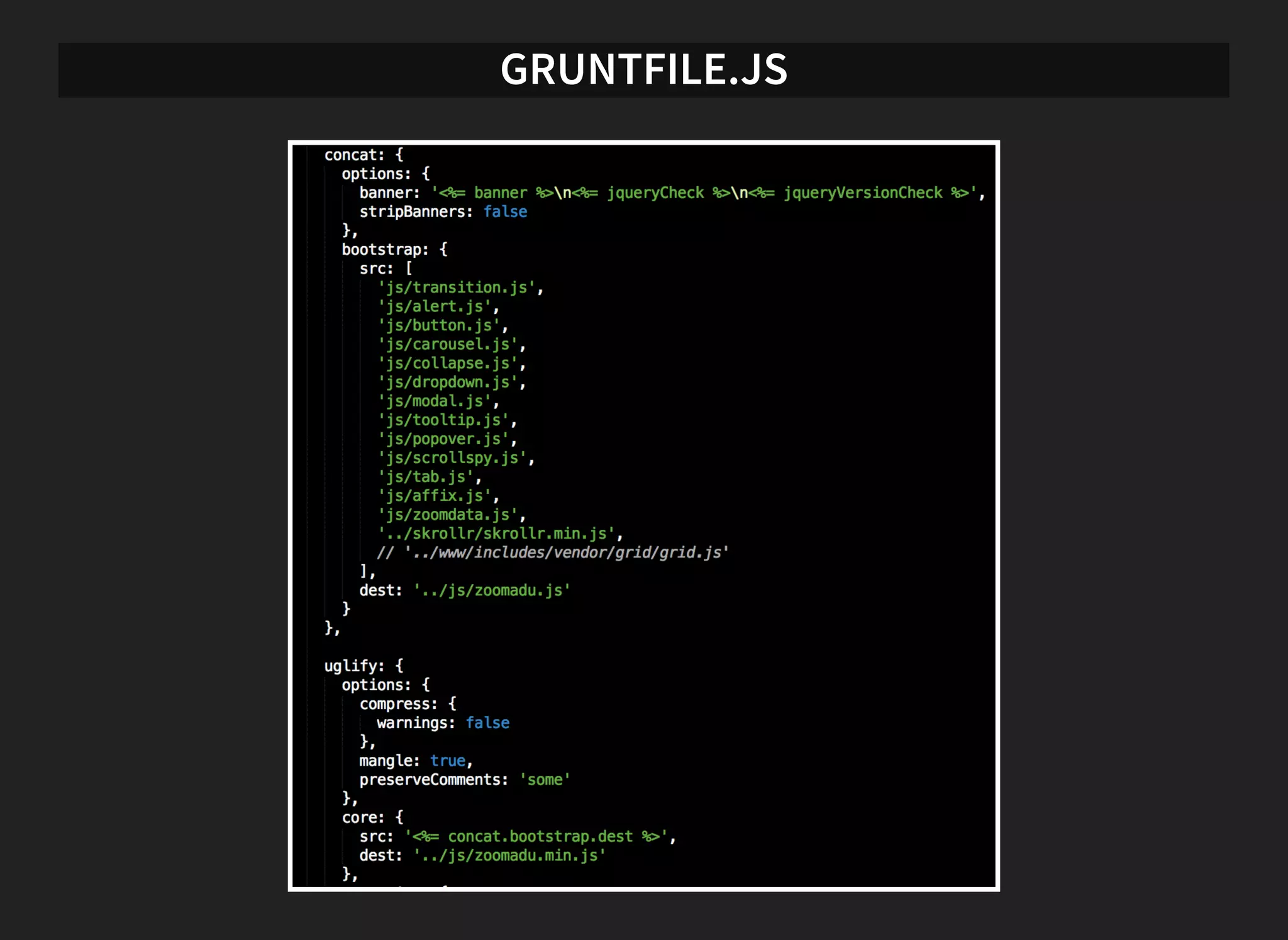1288x940 pixels.
Task: Select 'js/zoomdata.js' entry
Action: pyautogui.click(x=452, y=515)
